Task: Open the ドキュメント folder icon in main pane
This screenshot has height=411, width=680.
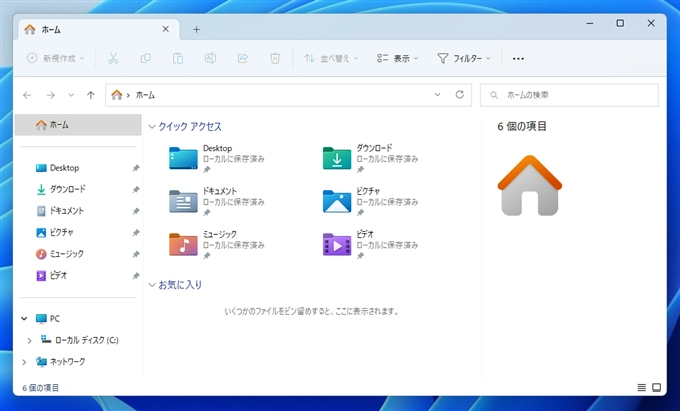Action: click(x=183, y=201)
